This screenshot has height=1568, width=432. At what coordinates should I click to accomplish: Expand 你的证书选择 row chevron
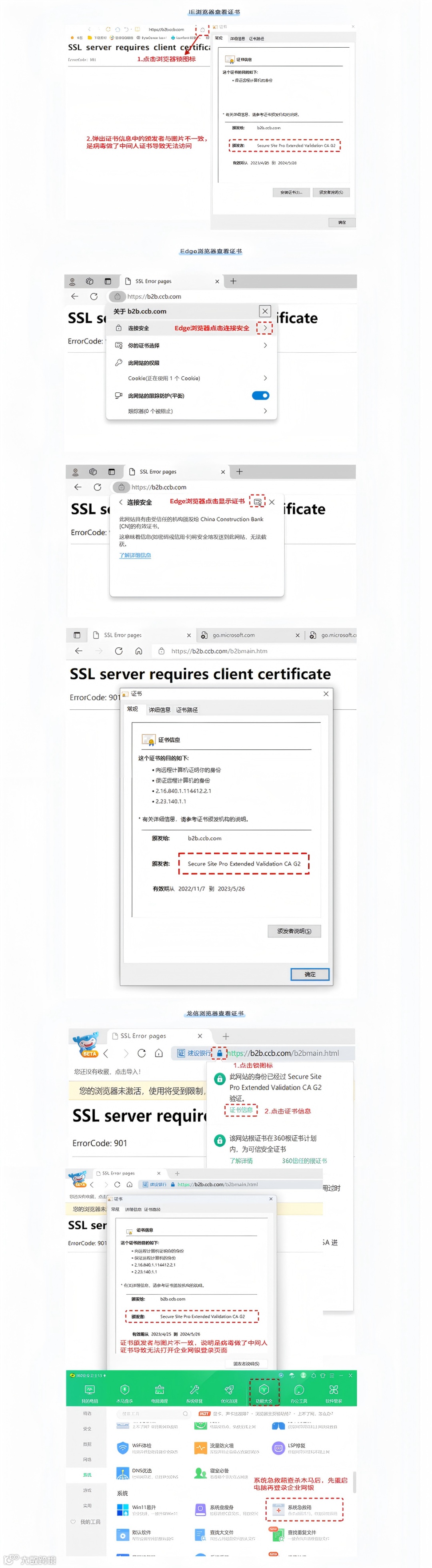point(265,345)
